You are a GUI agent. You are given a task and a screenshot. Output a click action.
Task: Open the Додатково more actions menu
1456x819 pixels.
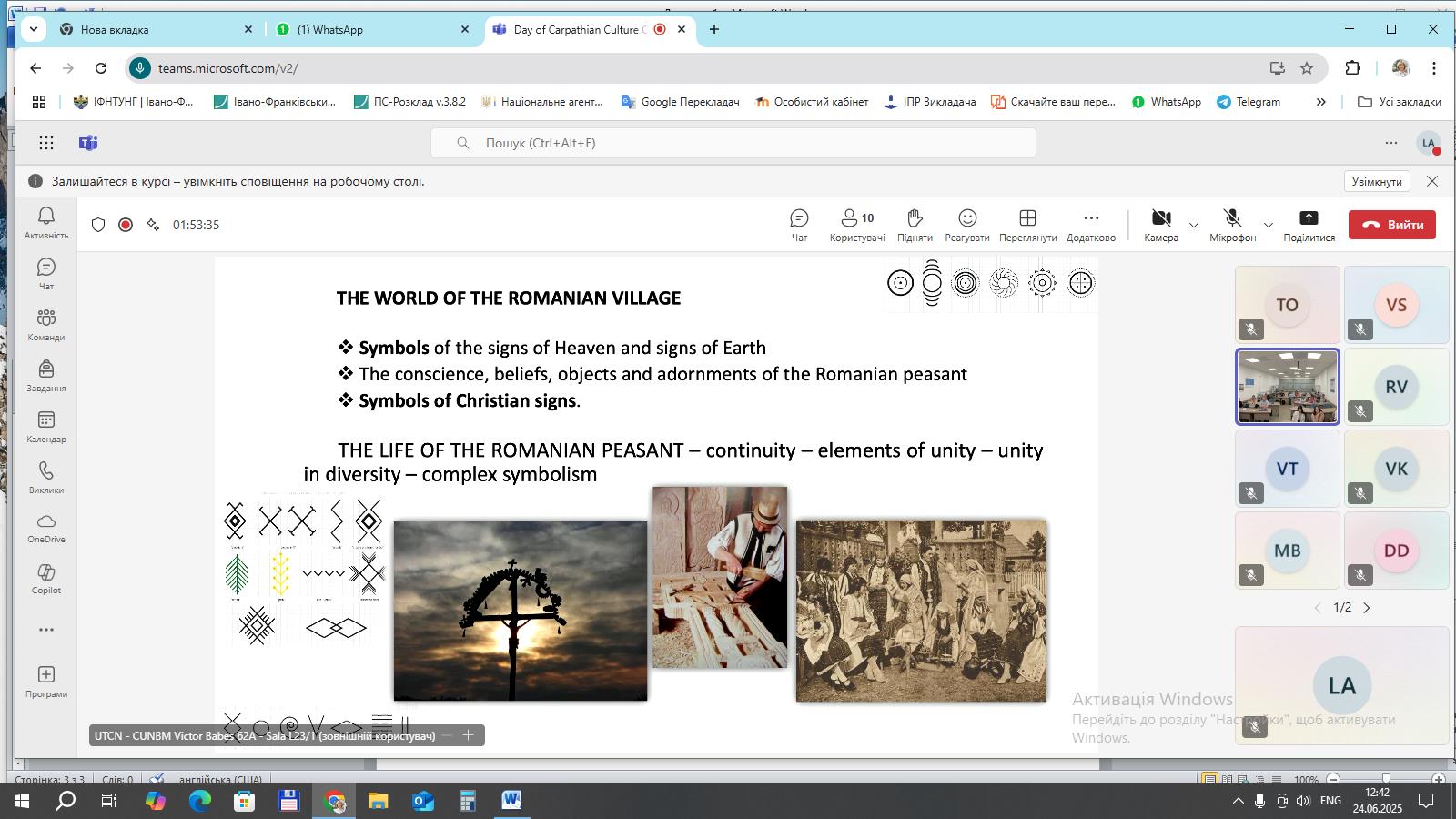[x=1091, y=225]
